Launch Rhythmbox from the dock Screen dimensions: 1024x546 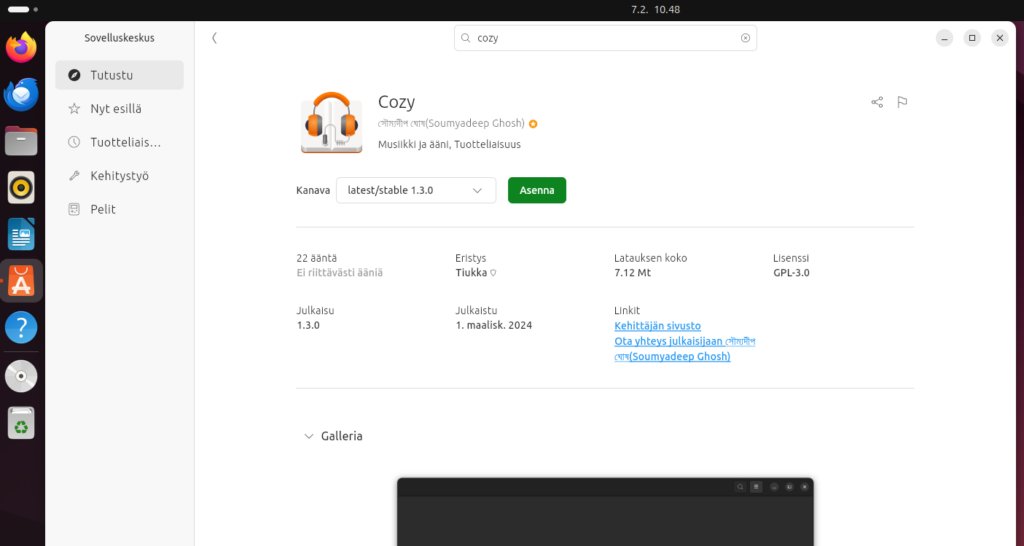click(x=21, y=187)
